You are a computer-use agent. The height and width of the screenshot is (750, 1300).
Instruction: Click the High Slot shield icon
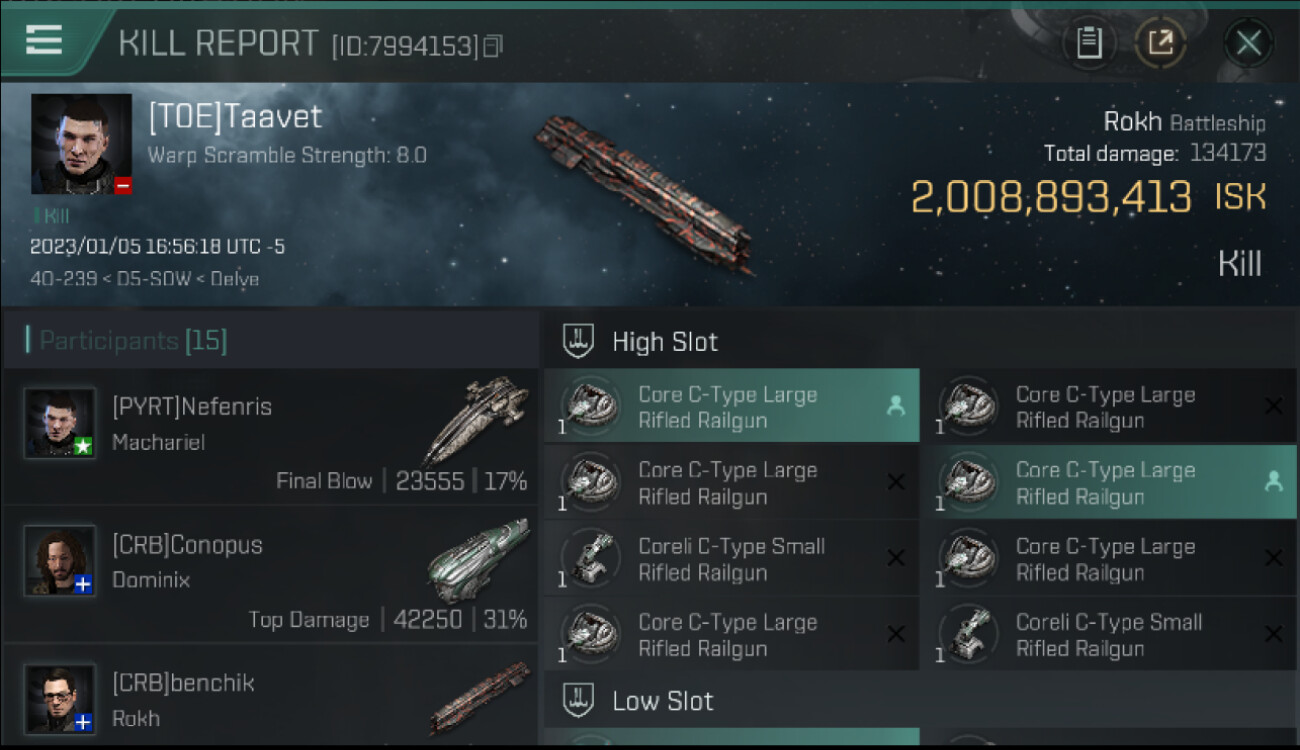(580, 342)
